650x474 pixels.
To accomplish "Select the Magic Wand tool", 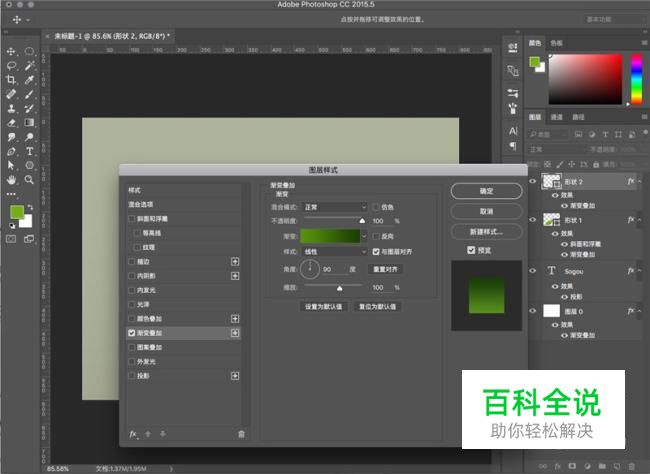I will [29, 66].
